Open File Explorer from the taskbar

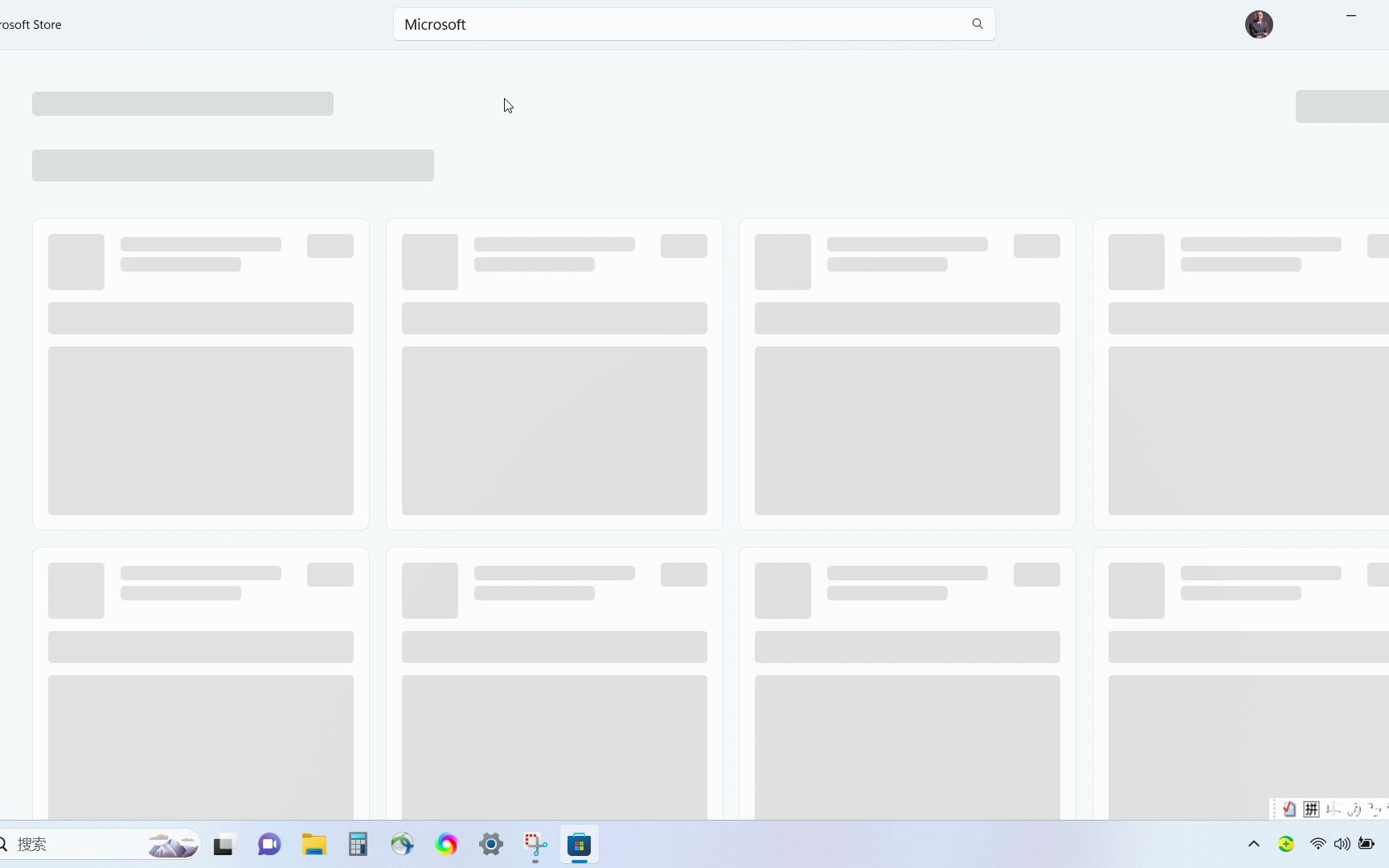pyautogui.click(x=313, y=845)
